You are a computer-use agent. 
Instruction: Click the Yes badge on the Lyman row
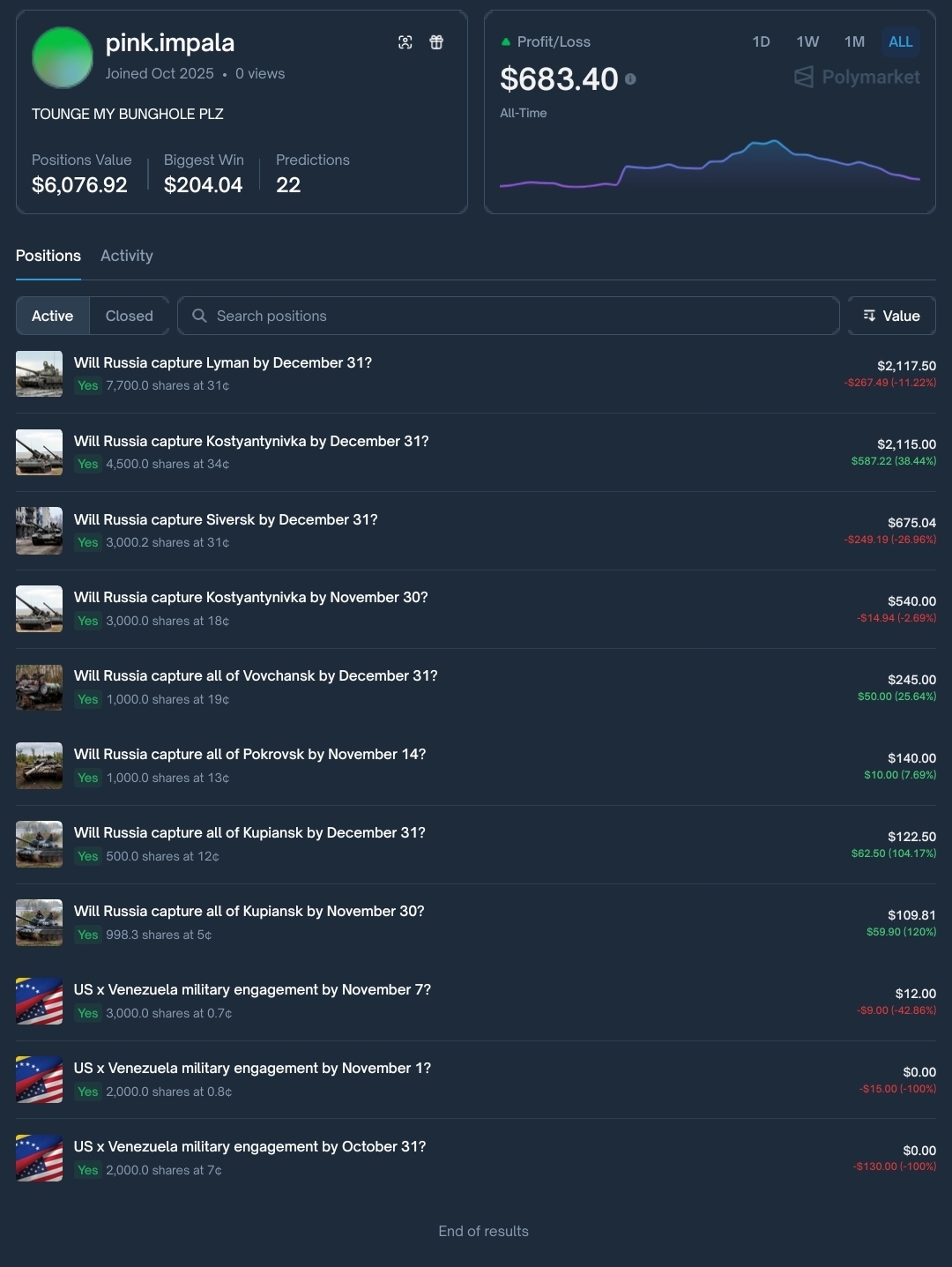(88, 385)
